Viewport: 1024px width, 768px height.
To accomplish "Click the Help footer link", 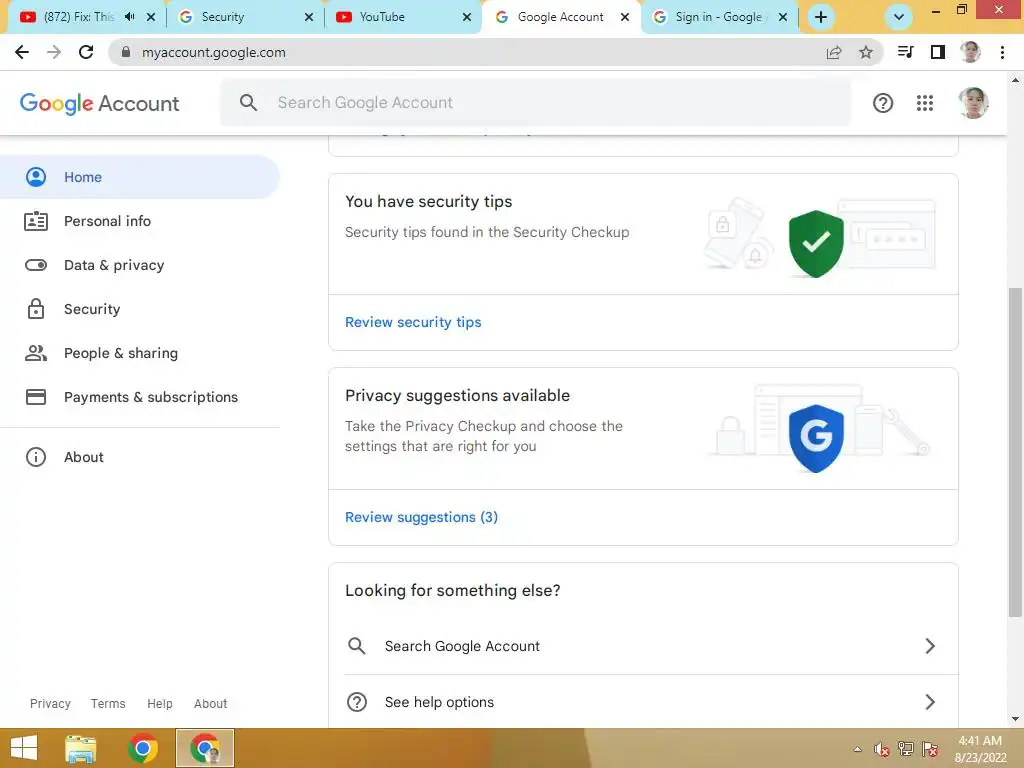I will [159, 703].
